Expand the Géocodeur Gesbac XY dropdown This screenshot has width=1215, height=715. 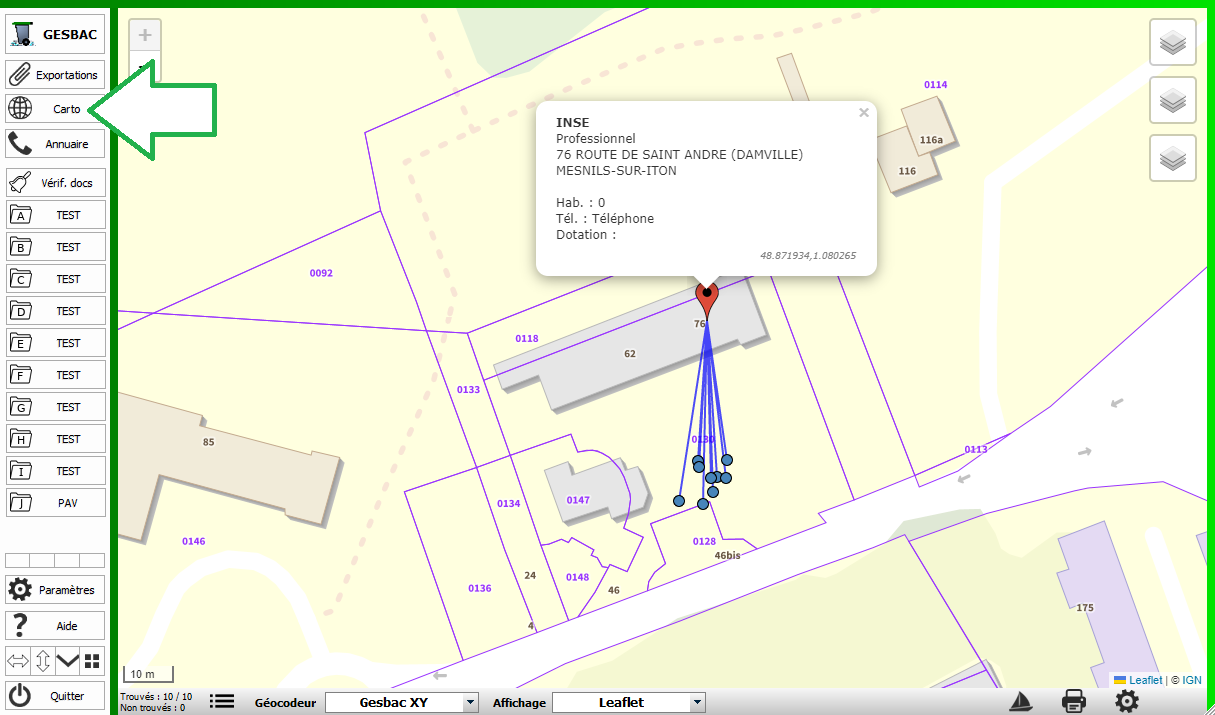coord(402,703)
